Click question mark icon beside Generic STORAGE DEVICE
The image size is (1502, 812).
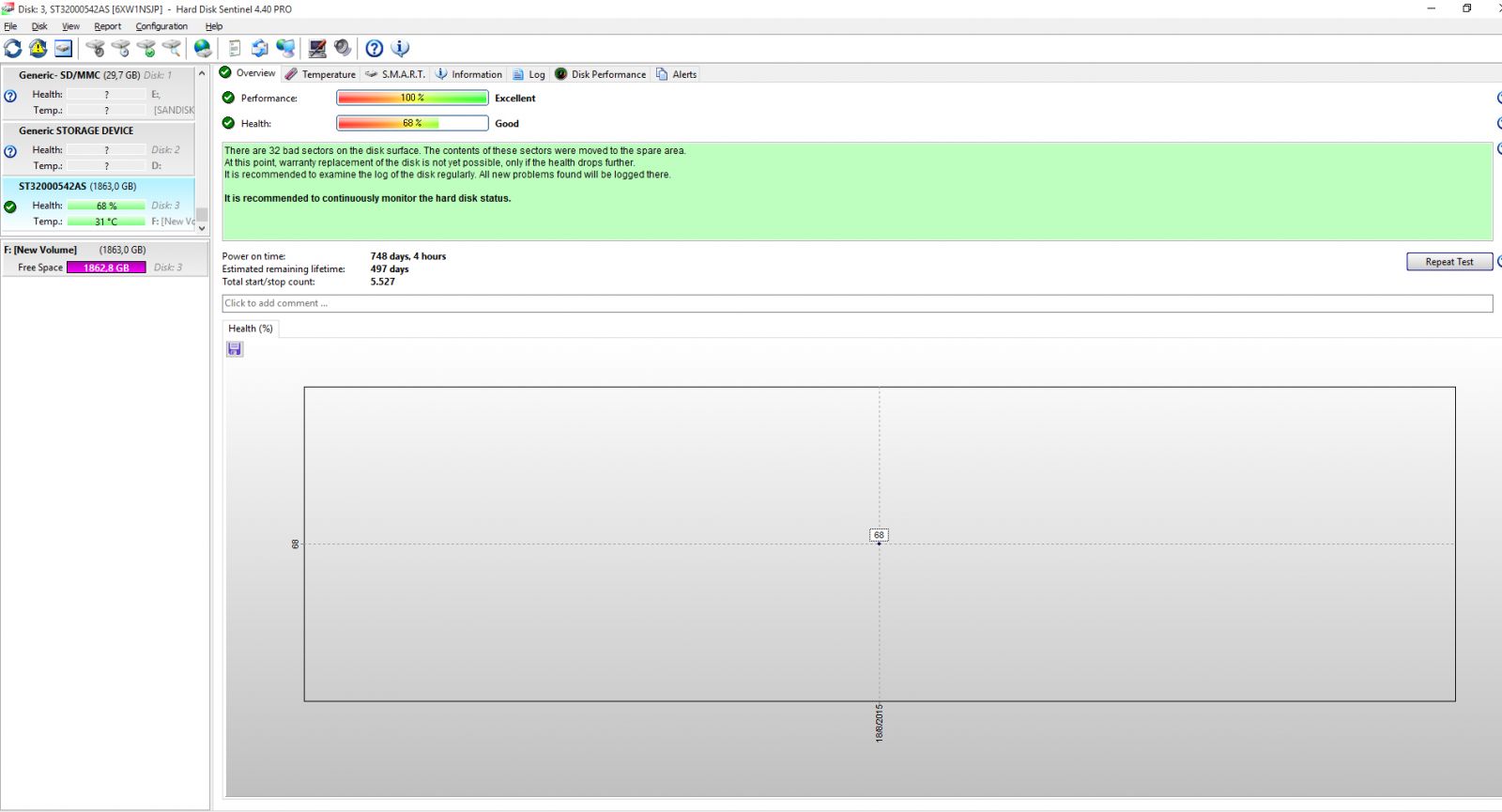(x=10, y=151)
